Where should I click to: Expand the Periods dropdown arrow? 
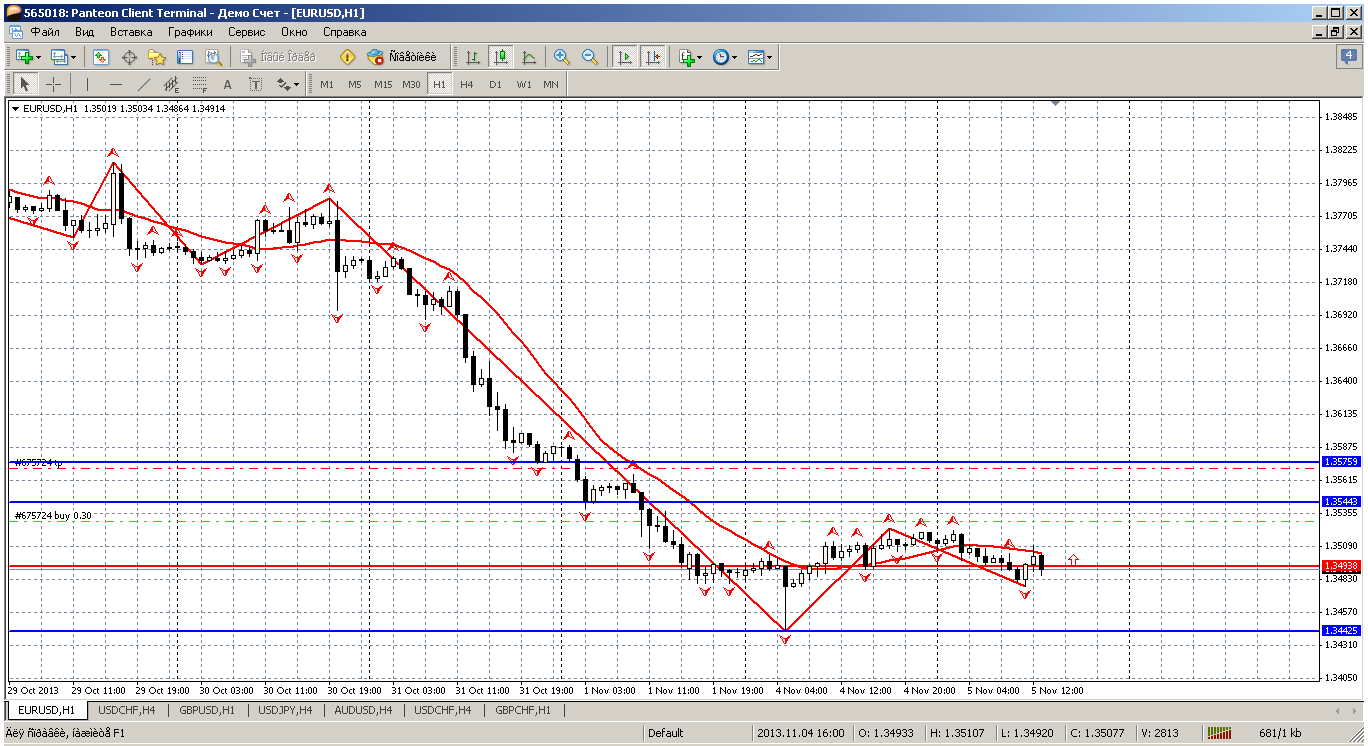tap(734, 58)
